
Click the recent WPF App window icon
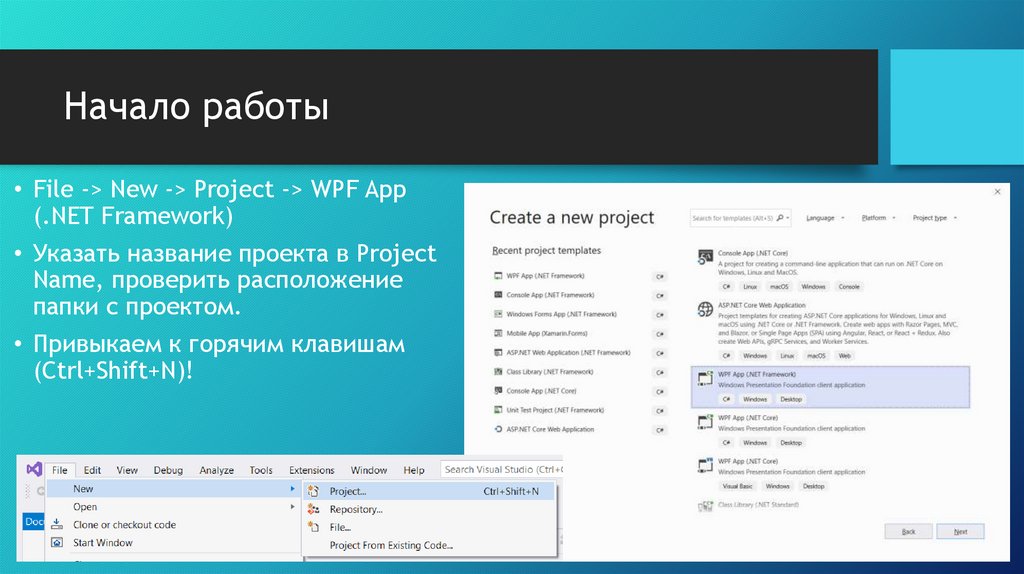coord(498,276)
